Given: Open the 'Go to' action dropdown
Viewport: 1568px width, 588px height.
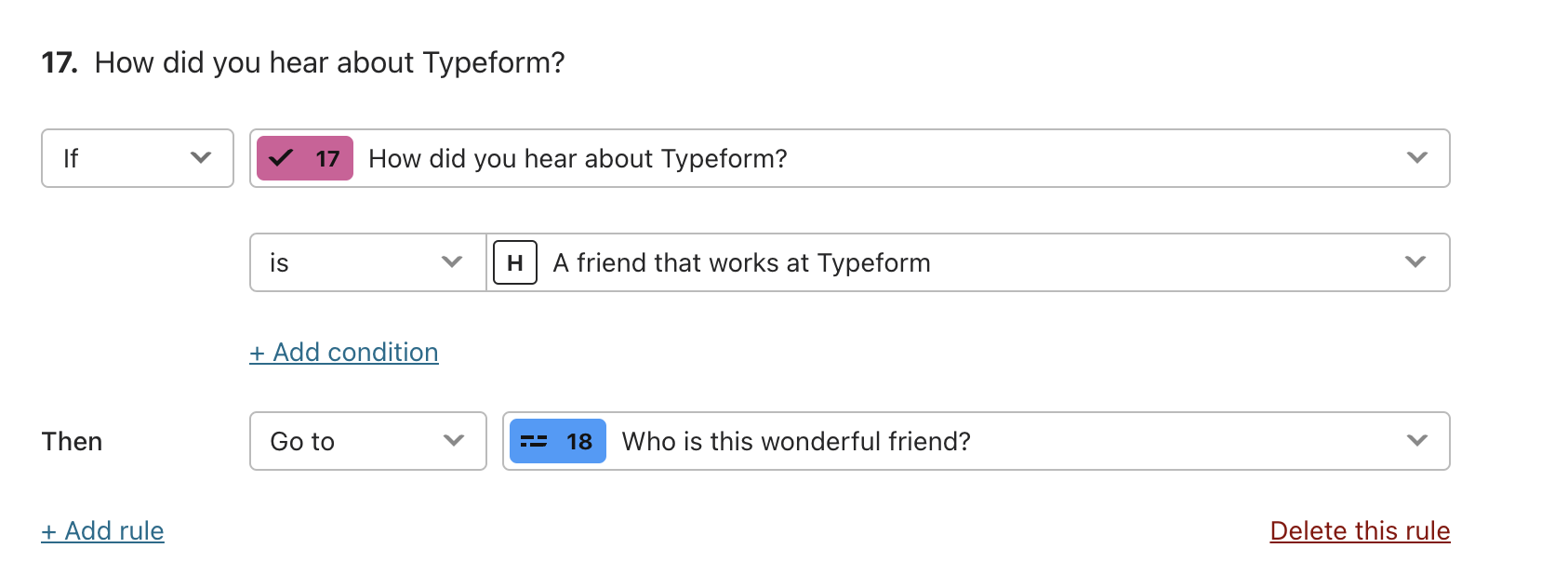Looking at the screenshot, I should [x=368, y=441].
